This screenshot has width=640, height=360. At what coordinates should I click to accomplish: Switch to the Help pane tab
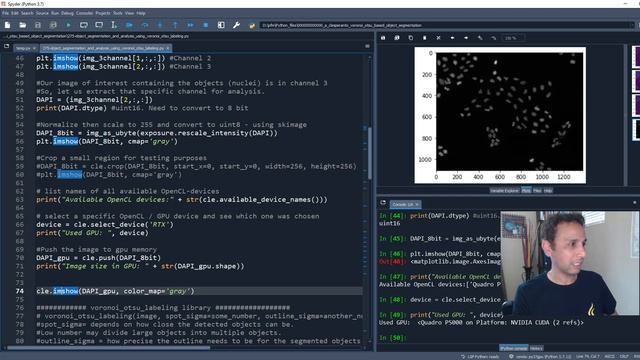click(x=548, y=191)
